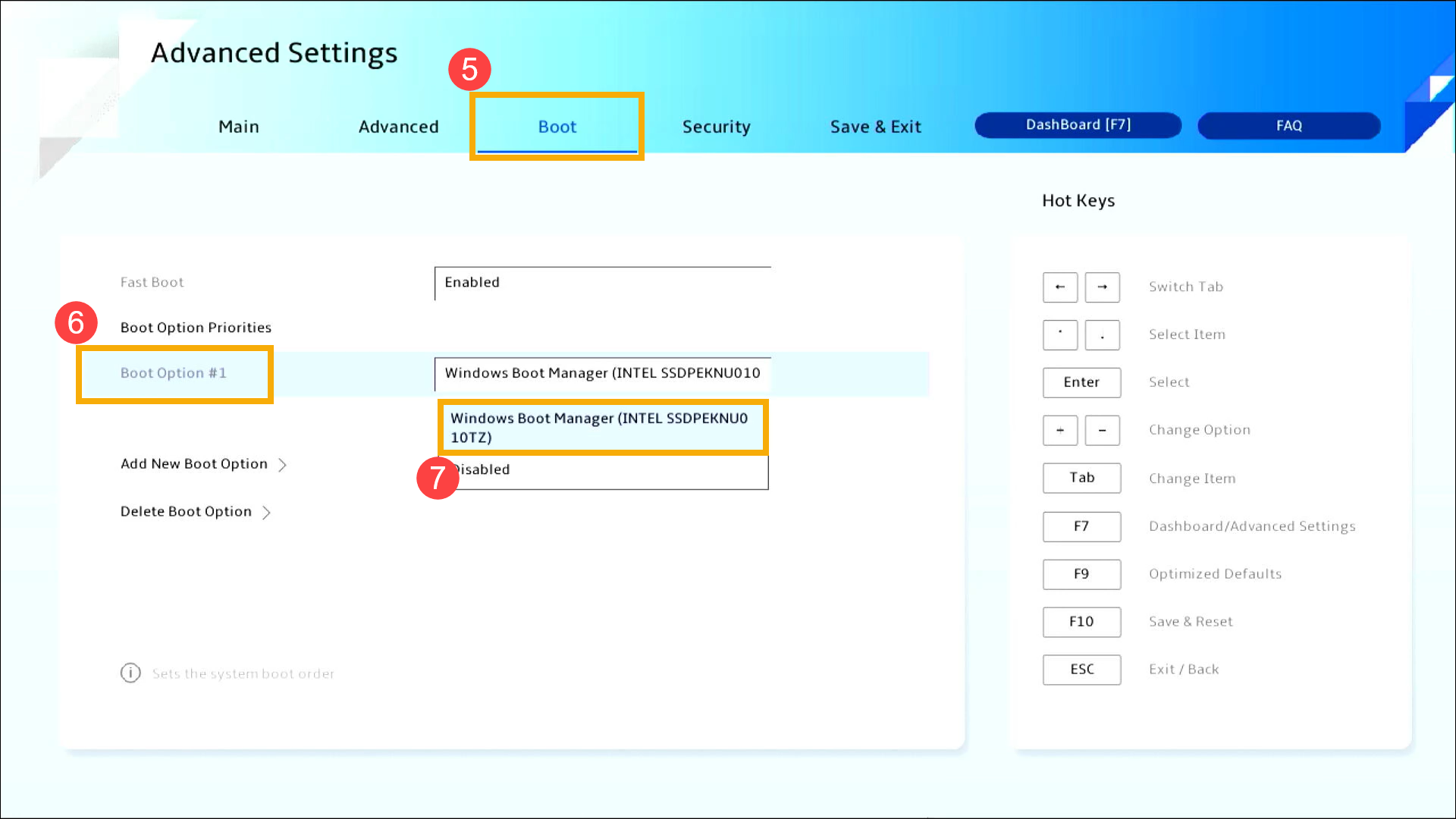Image resolution: width=1456 pixels, height=819 pixels.
Task: Click the plus Change Option key
Action: [x=1060, y=431]
